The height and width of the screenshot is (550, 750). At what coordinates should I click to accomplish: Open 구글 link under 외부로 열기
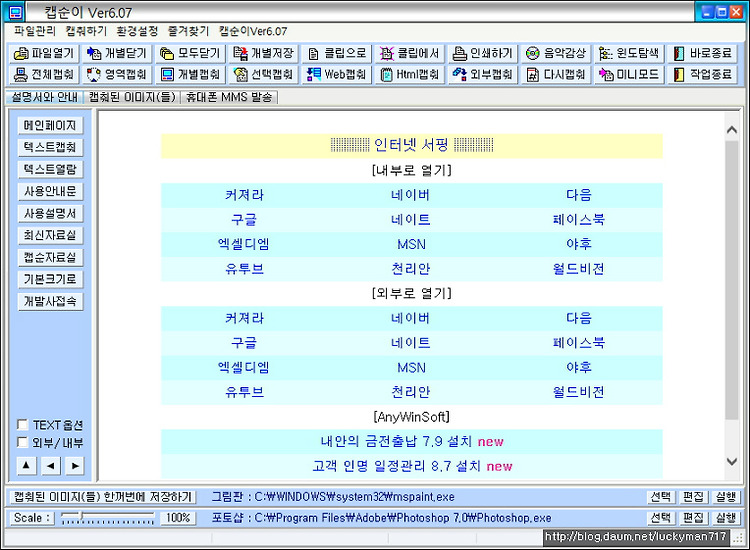point(244,343)
